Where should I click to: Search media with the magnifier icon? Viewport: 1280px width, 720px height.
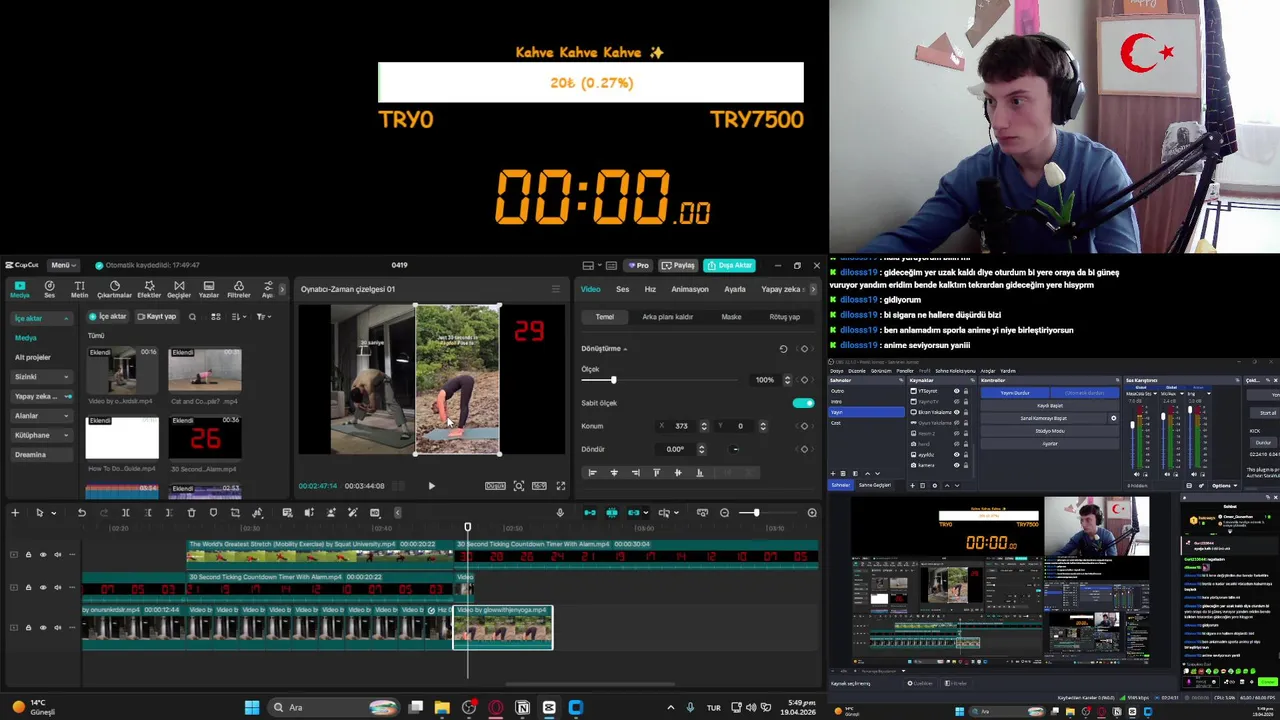192,317
